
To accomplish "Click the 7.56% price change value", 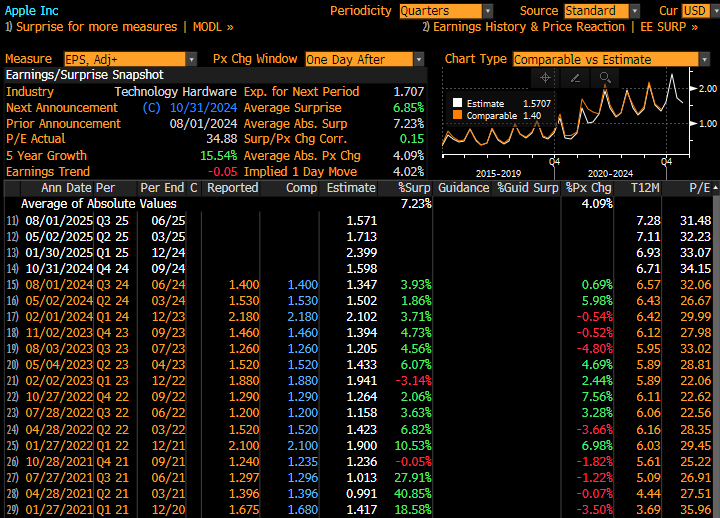I will click(597, 396).
